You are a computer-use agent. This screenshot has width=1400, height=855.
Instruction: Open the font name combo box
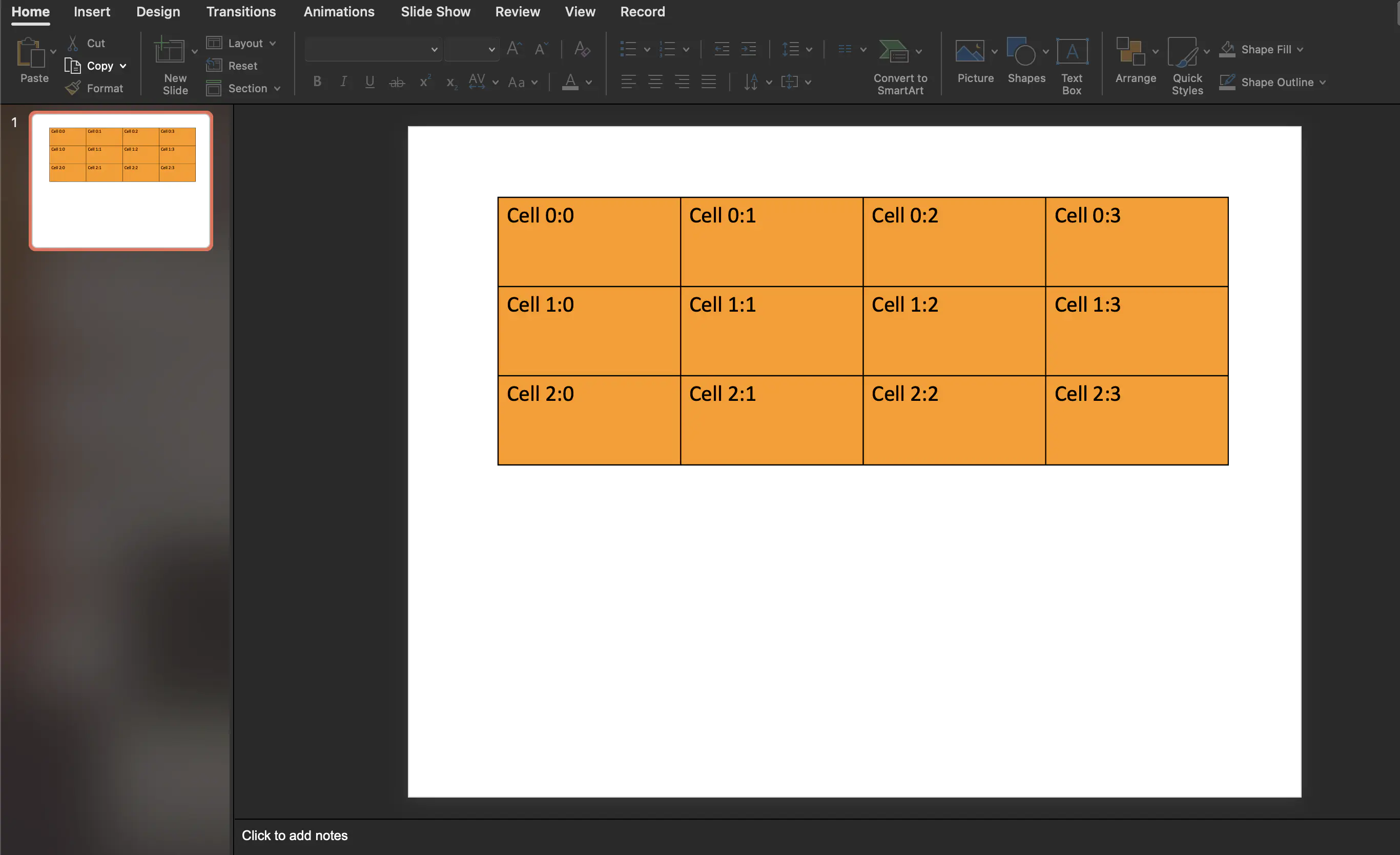[373, 49]
